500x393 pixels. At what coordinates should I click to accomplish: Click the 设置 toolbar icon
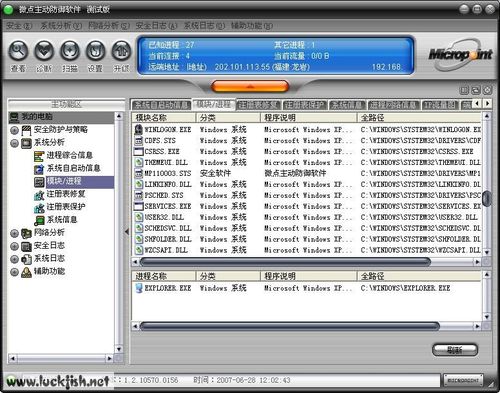[x=96, y=50]
